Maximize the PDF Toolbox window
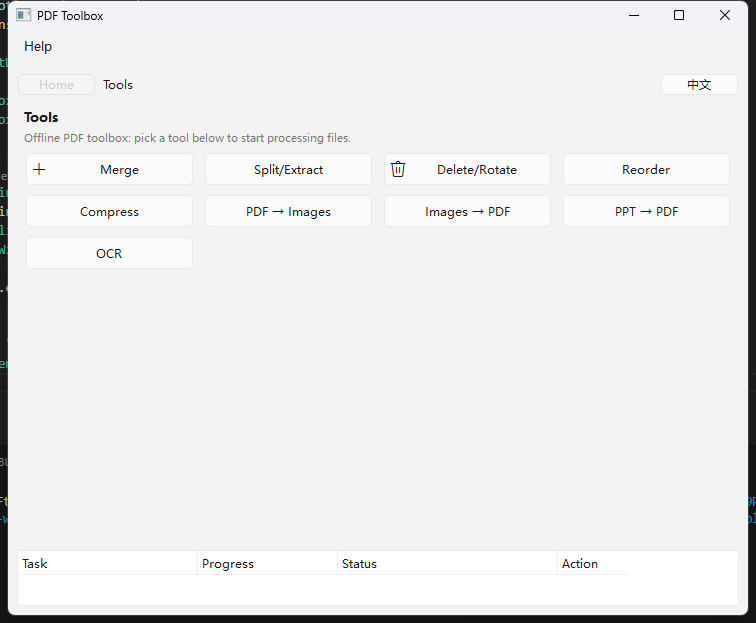 tap(679, 15)
